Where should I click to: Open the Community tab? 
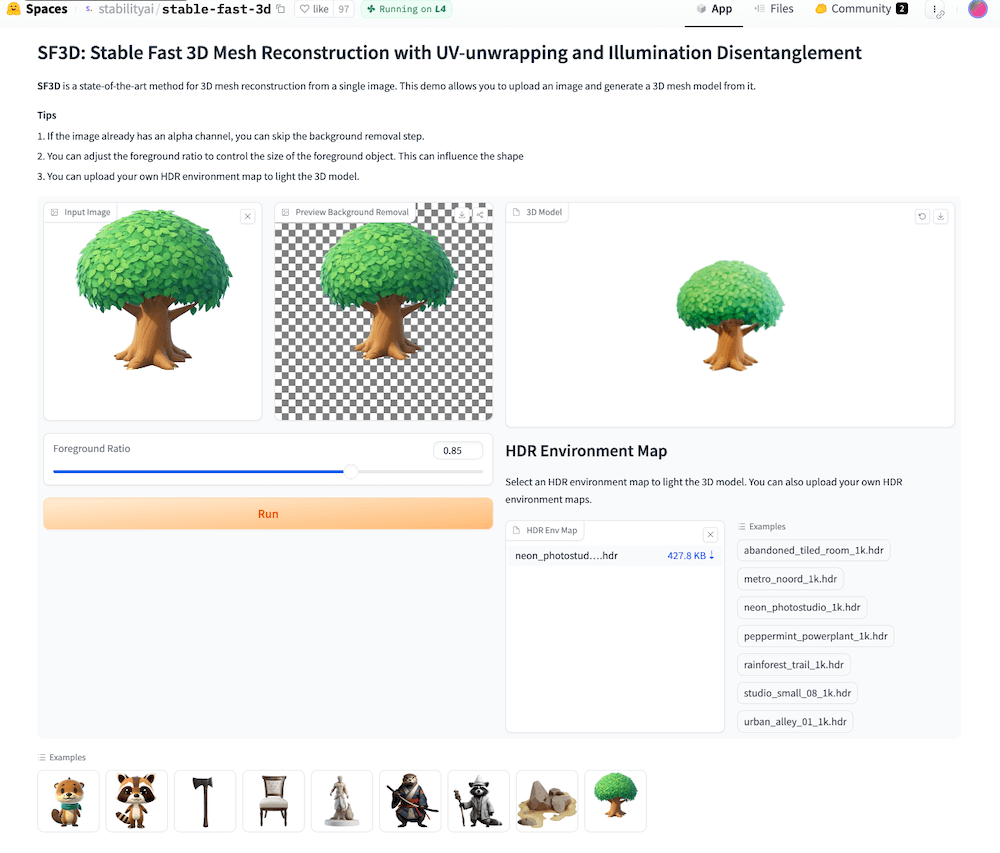coord(861,9)
